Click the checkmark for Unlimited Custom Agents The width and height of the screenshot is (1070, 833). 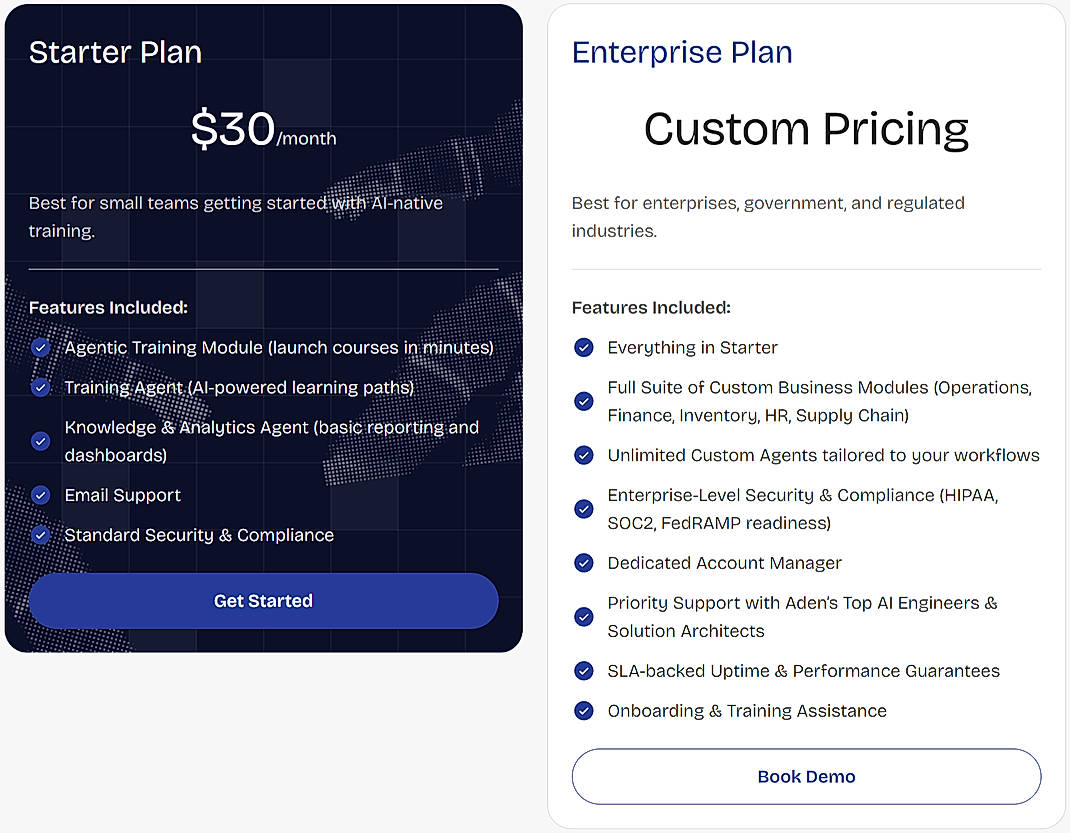click(x=584, y=455)
